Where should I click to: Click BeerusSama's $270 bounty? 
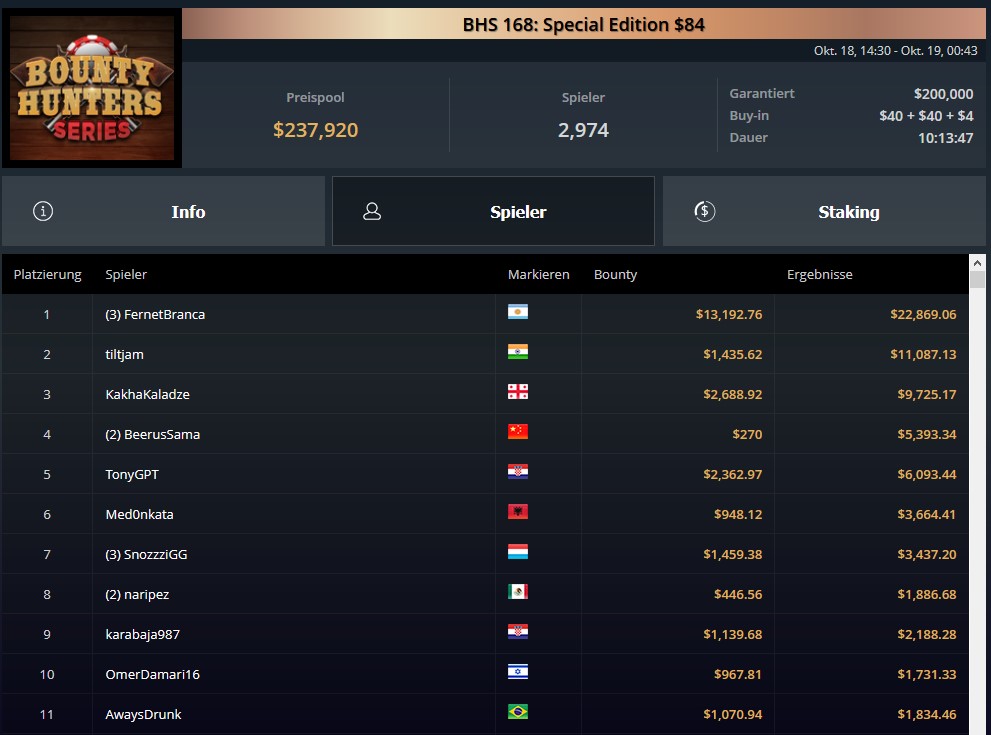747,434
